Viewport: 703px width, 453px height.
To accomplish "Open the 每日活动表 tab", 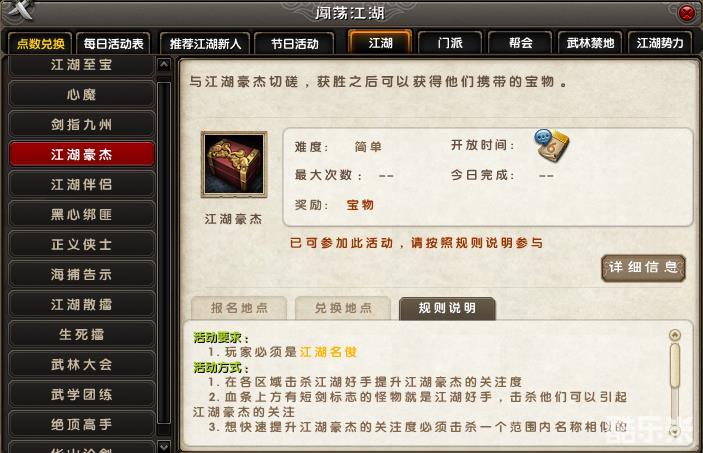I will 113,44.
